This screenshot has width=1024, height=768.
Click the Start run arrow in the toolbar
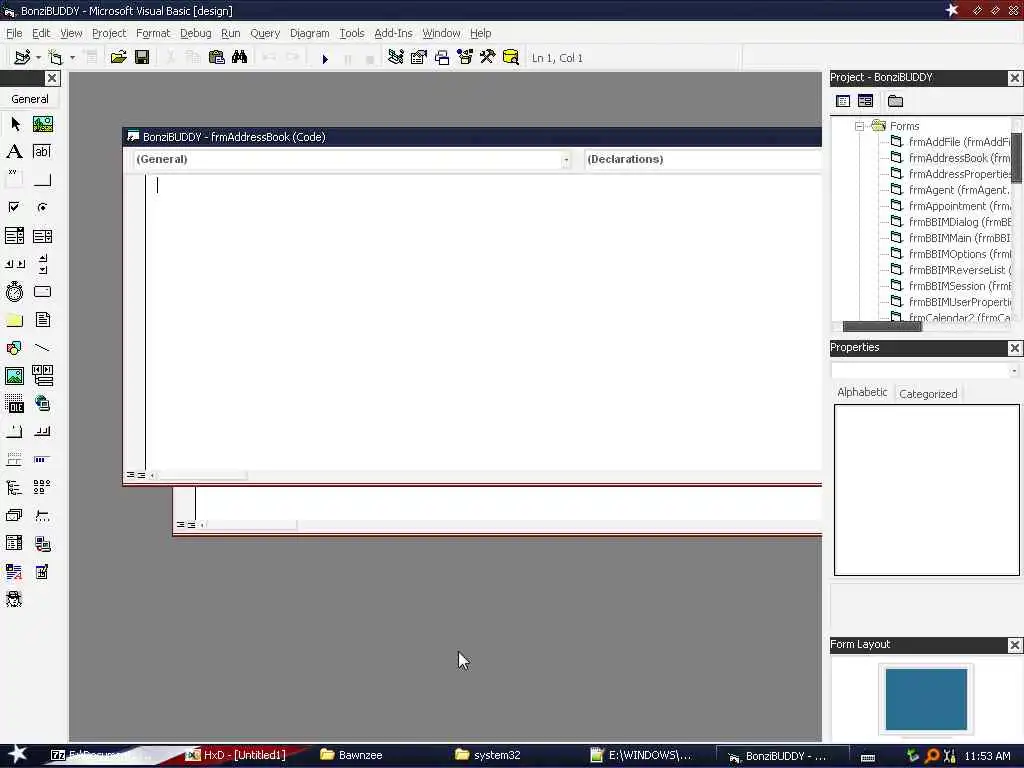coord(325,58)
